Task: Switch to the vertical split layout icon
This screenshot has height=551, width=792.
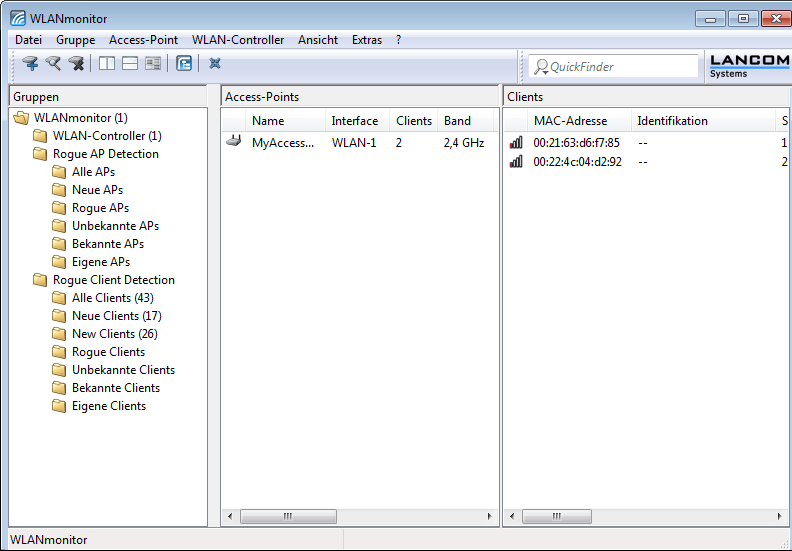Action: (106, 64)
